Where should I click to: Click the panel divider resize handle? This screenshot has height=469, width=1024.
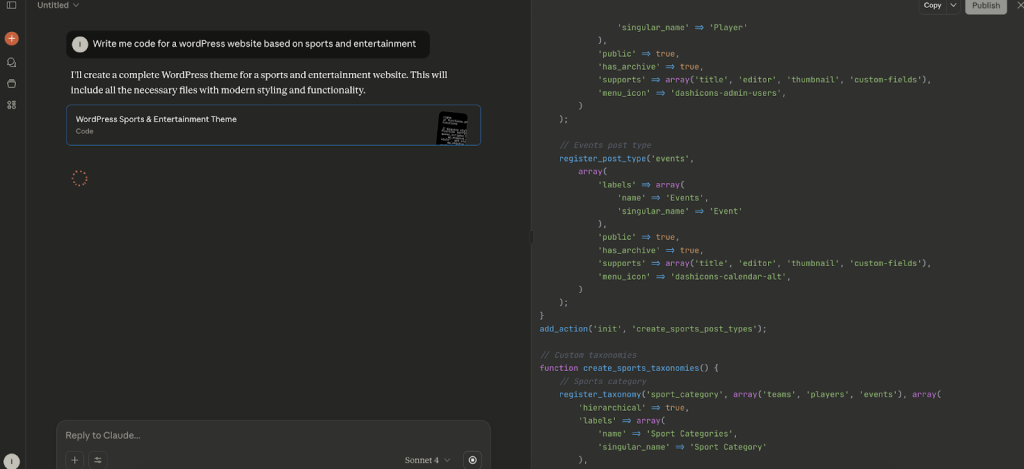pyautogui.click(x=531, y=236)
